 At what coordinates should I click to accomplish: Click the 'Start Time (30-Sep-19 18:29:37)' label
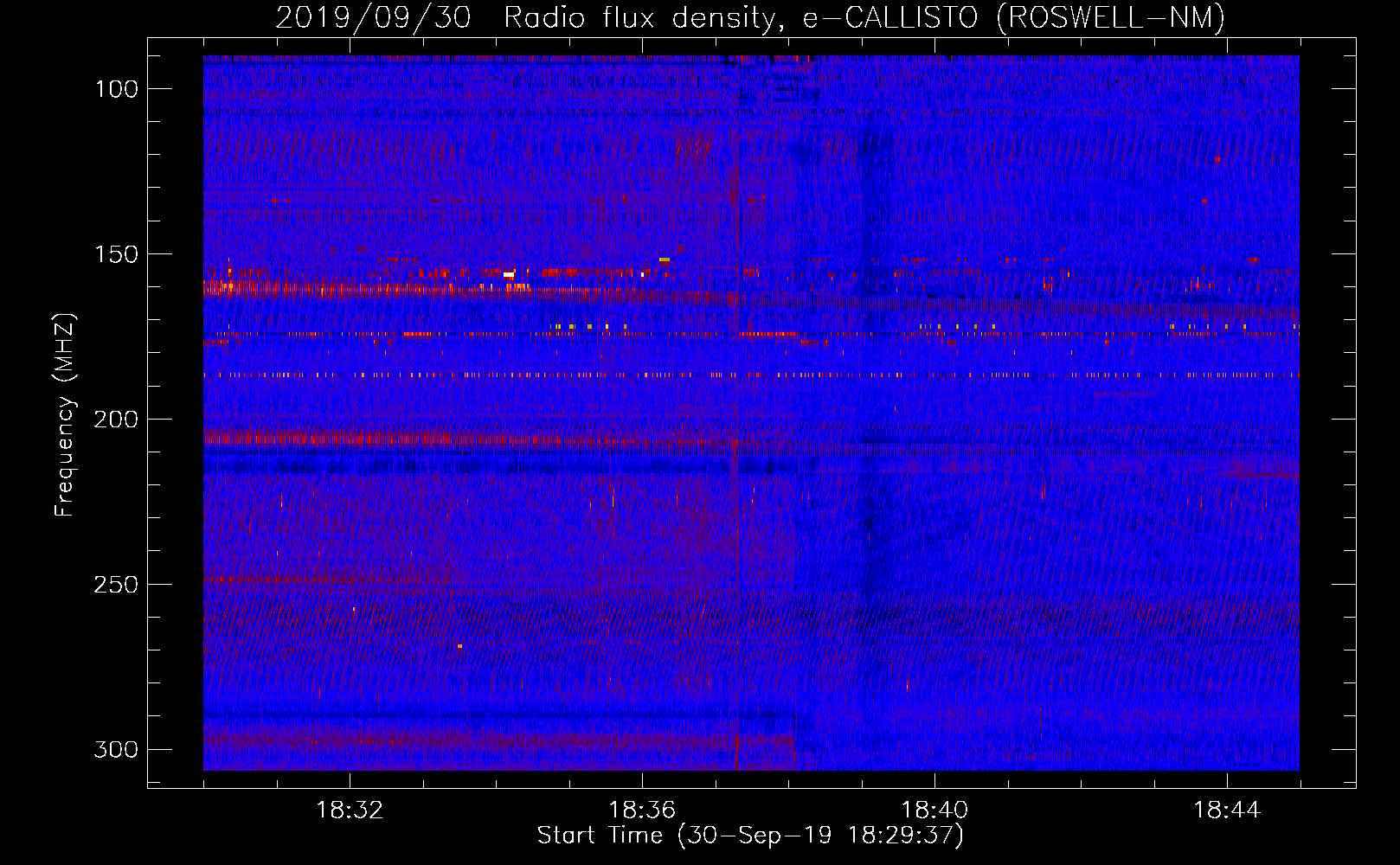[x=750, y=836]
